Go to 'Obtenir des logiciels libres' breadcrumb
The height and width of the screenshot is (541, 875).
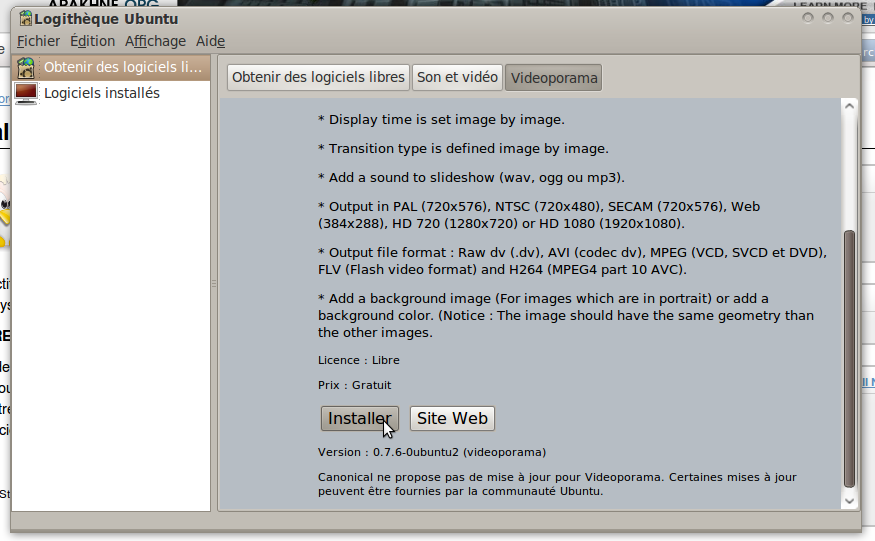coord(318,77)
